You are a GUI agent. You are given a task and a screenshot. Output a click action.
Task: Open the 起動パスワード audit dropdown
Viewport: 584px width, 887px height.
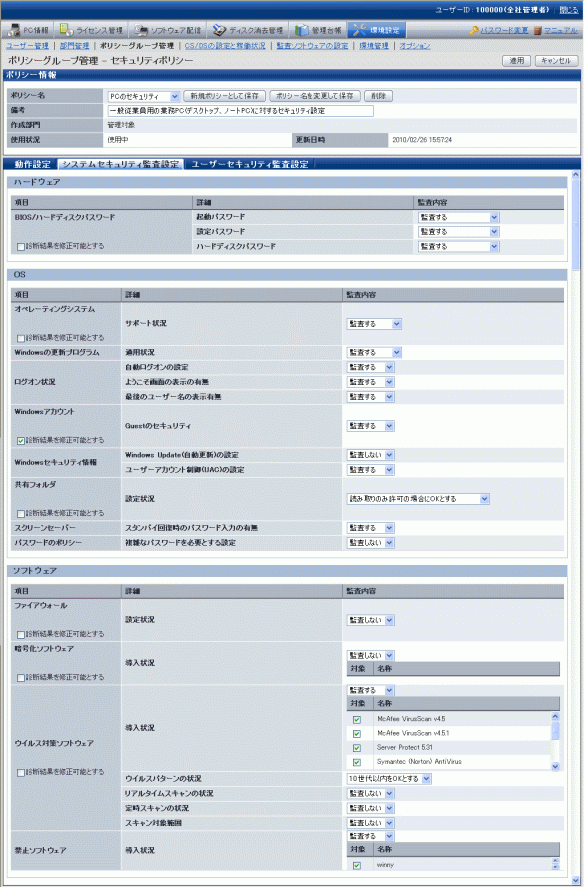pyautogui.click(x=458, y=217)
